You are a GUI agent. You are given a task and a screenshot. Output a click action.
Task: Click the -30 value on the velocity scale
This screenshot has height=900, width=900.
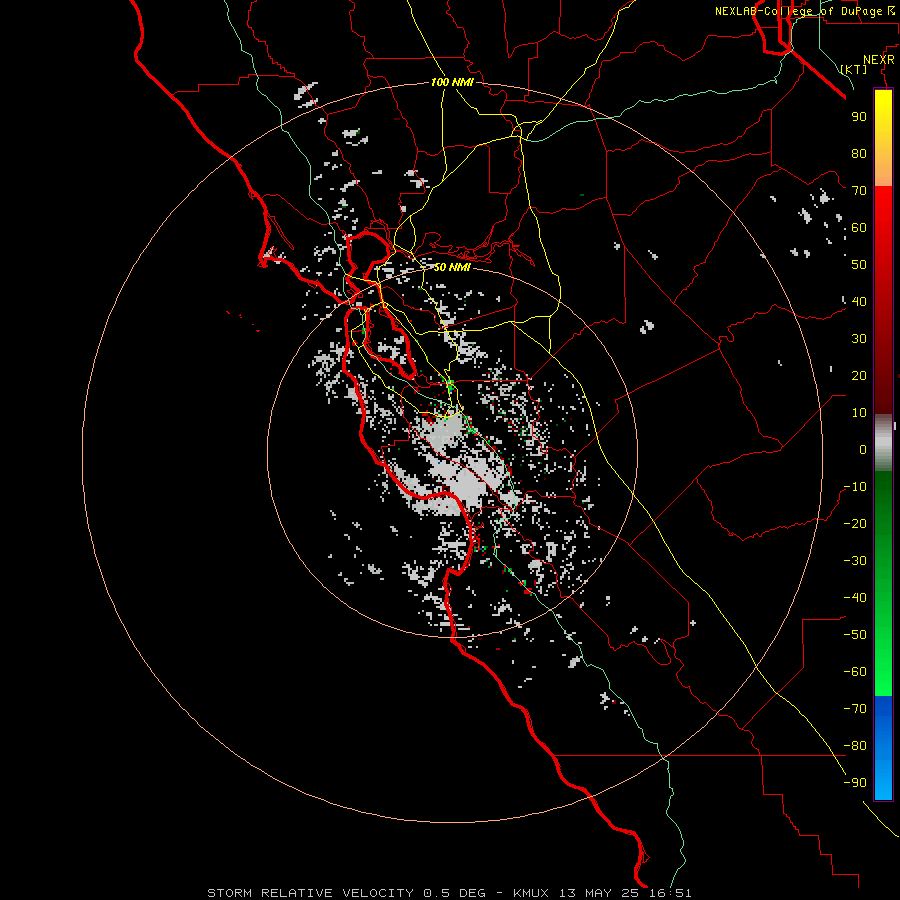pos(855,561)
